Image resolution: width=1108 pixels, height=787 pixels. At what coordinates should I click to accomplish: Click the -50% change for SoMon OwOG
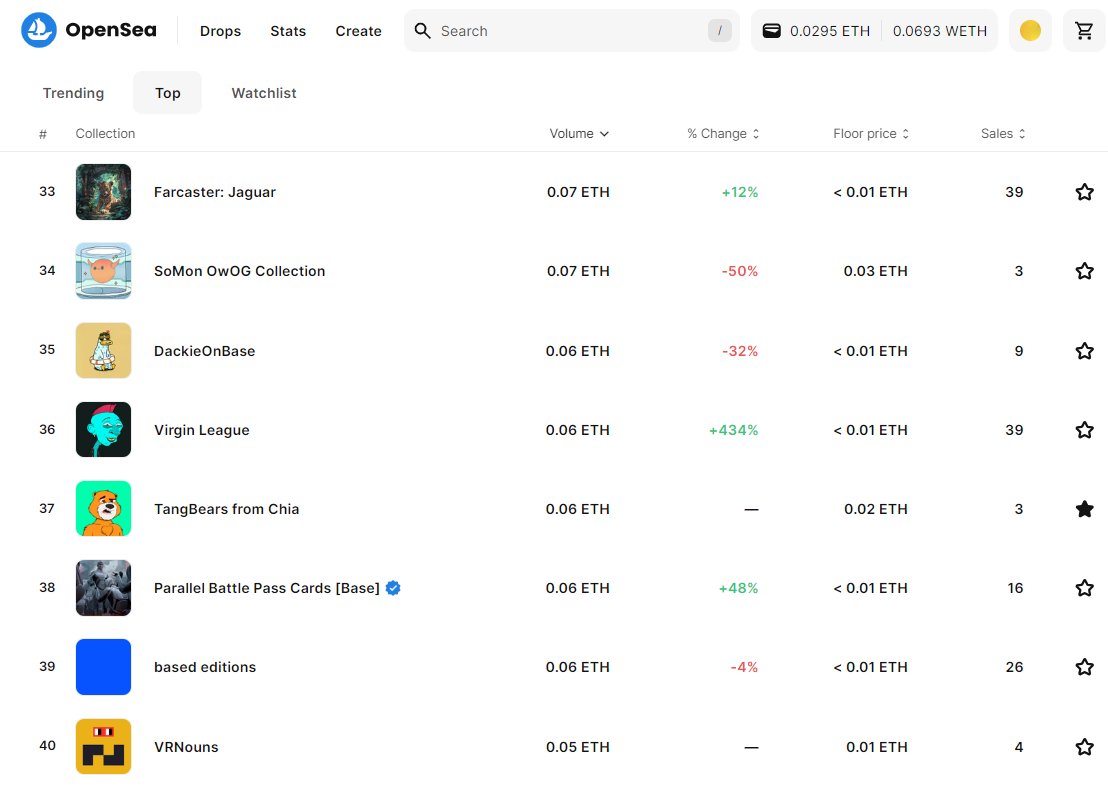click(x=739, y=271)
